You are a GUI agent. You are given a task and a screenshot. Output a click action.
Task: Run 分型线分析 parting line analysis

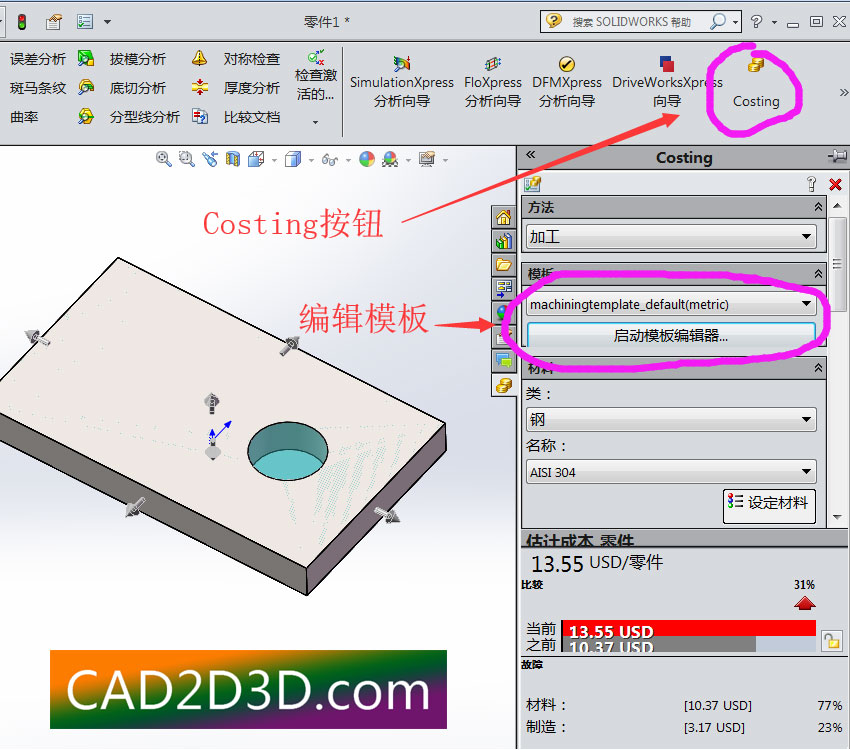129,116
